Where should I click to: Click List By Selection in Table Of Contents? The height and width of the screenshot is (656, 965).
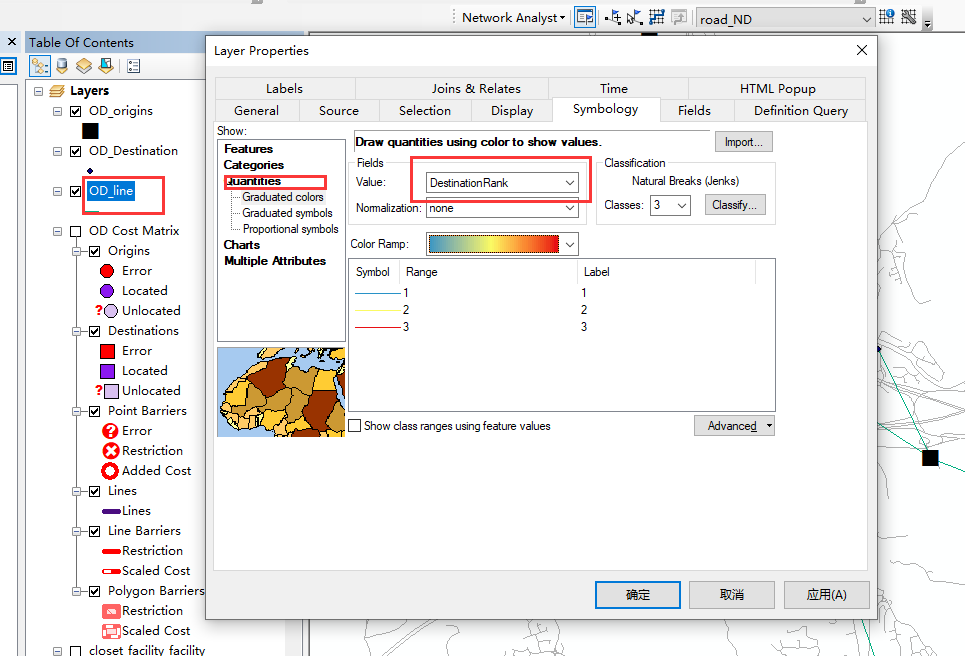(105, 64)
